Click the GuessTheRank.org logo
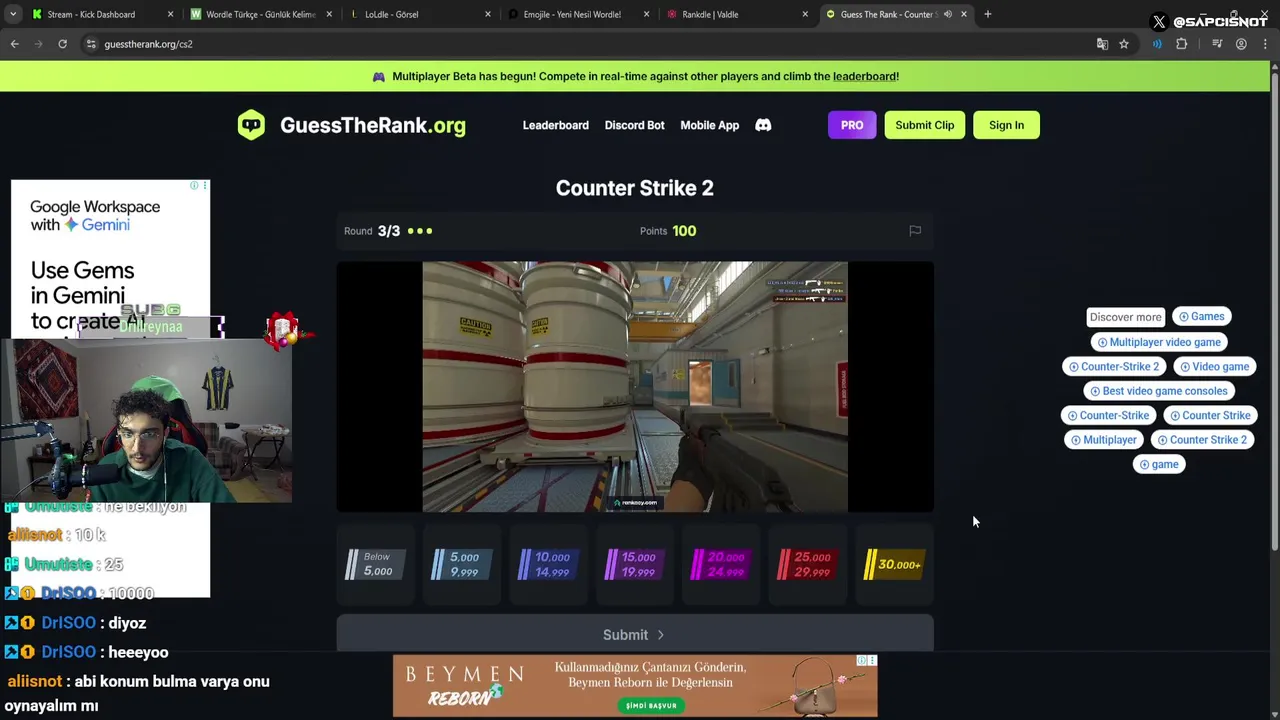The image size is (1280, 720). (351, 125)
